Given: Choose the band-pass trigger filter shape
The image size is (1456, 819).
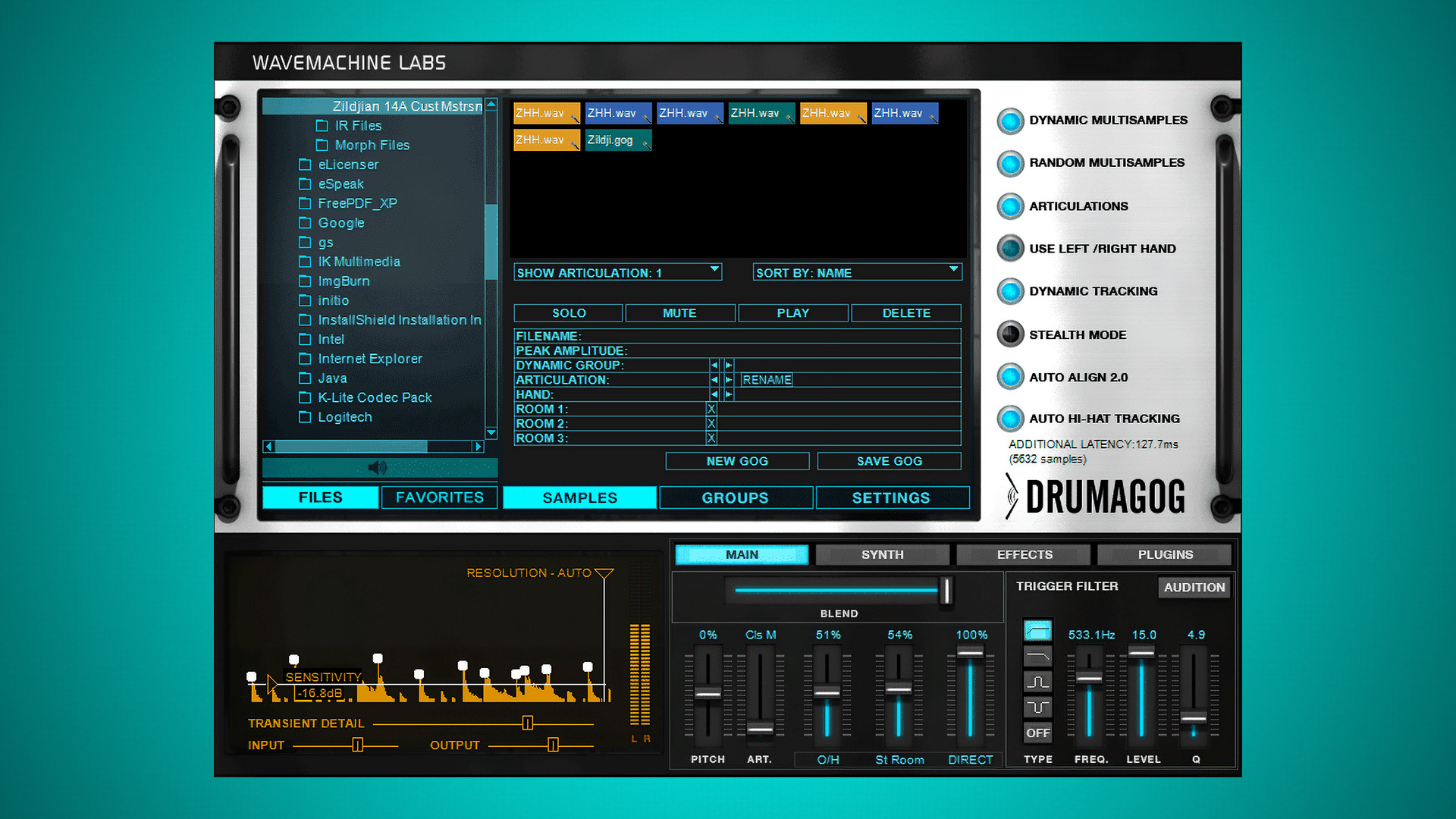Looking at the screenshot, I should tap(1037, 682).
